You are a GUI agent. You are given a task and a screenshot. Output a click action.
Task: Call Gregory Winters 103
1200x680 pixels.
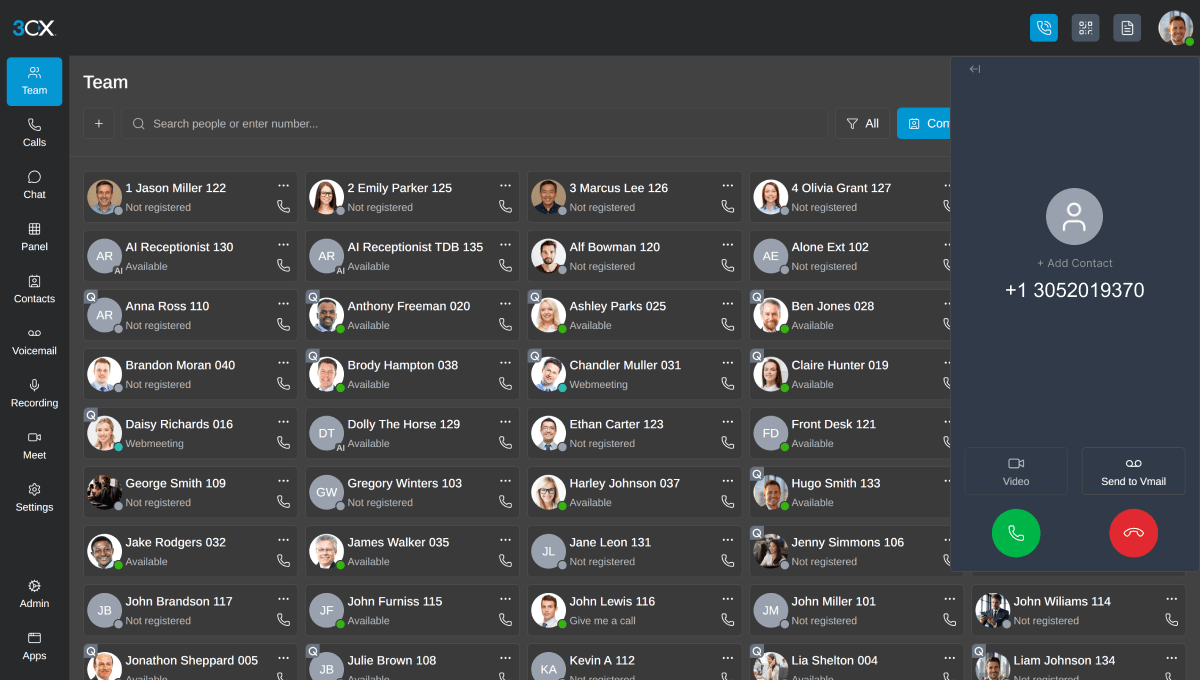pos(505,502)
